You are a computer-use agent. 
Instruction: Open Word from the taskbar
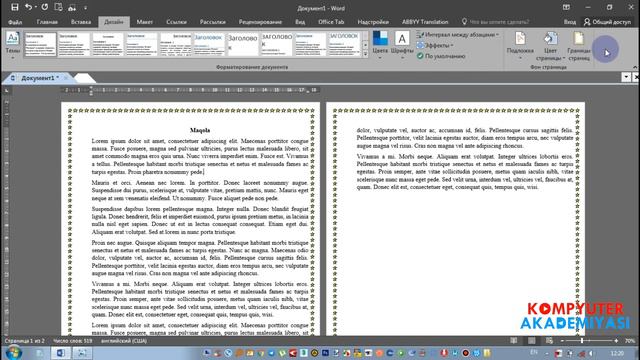tap(60, 353)
